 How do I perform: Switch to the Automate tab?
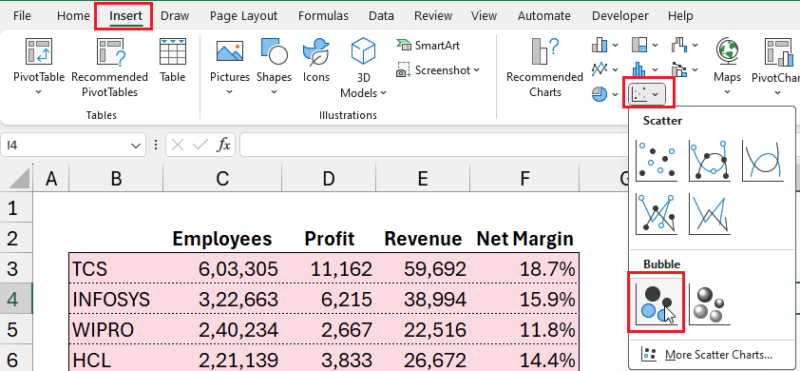click(544, 16)
